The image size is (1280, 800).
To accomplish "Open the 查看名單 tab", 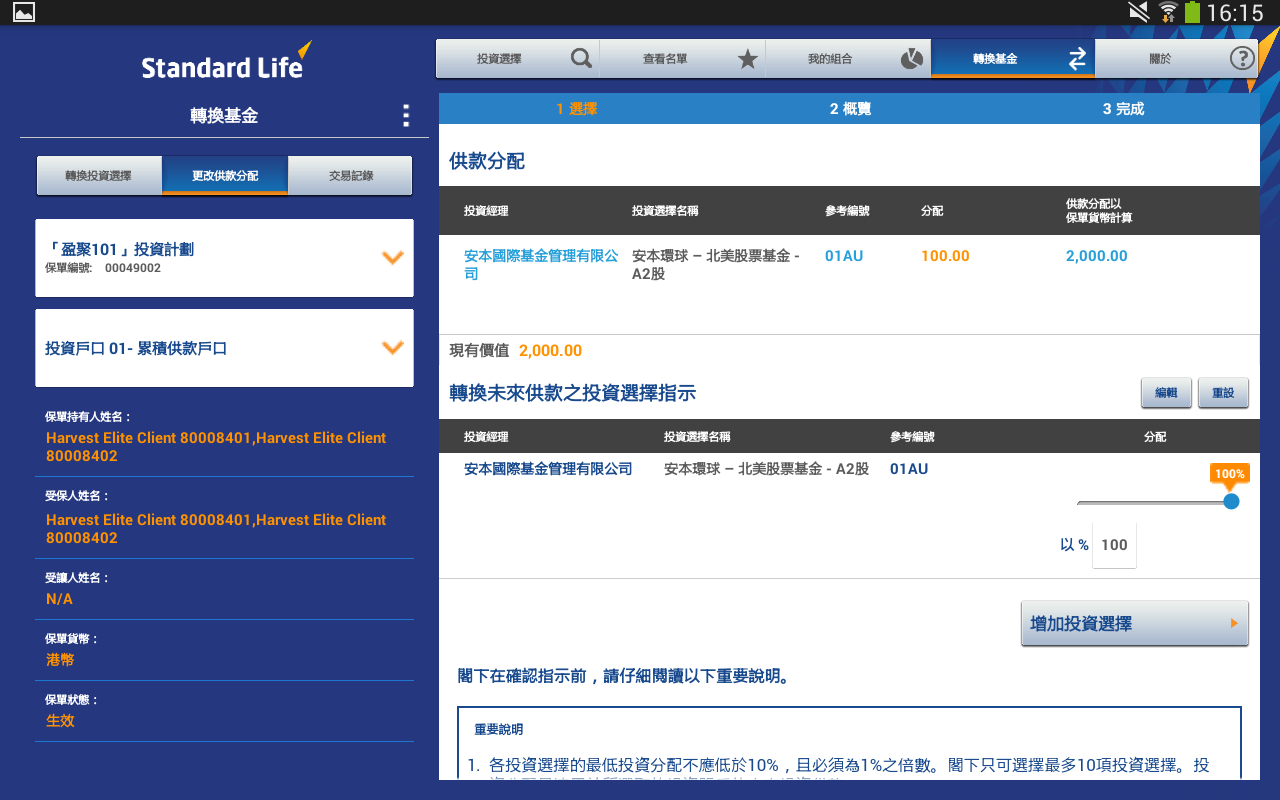I will tap(683, 59).
